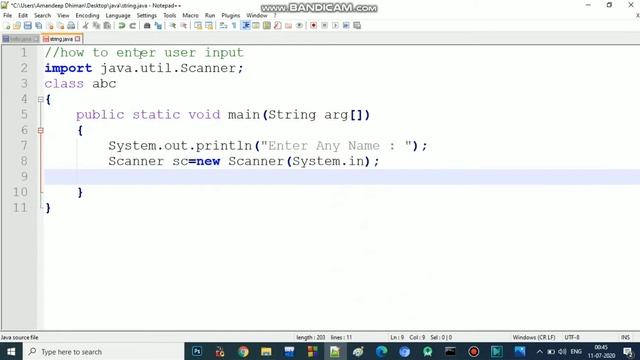640x360 pixels.
Task: Collapse the main method fold marker on line 6
Action: pyautogui.click(x=40, y=131)
